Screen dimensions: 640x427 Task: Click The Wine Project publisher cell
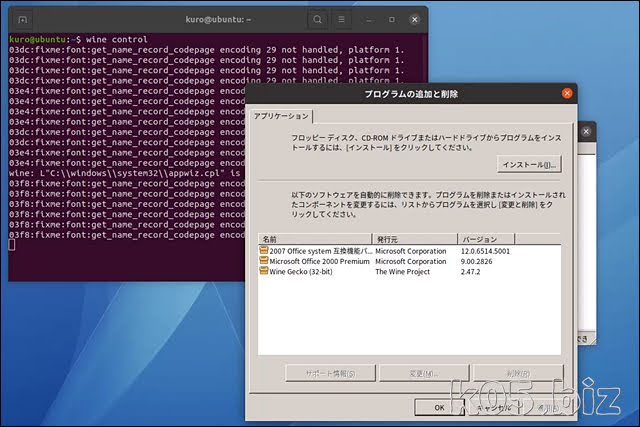click(x=402, y=271)
